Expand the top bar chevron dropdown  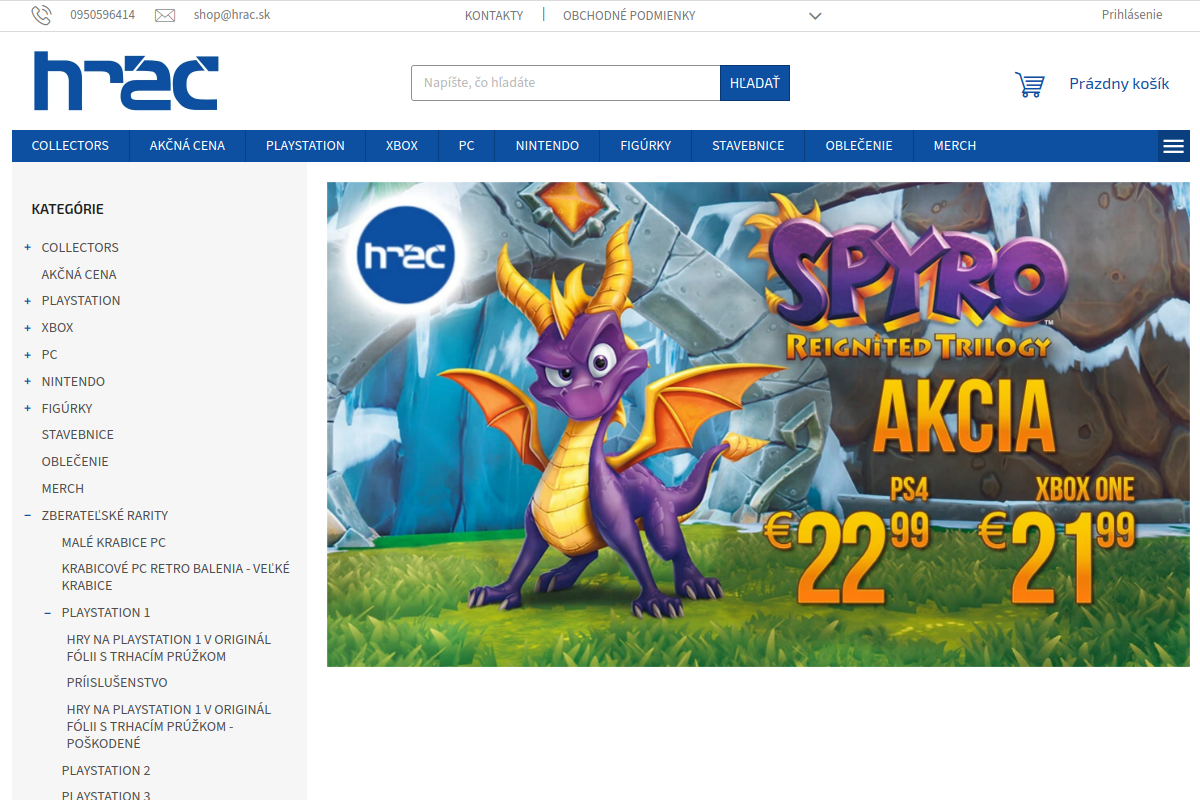[x=815, y=16]
